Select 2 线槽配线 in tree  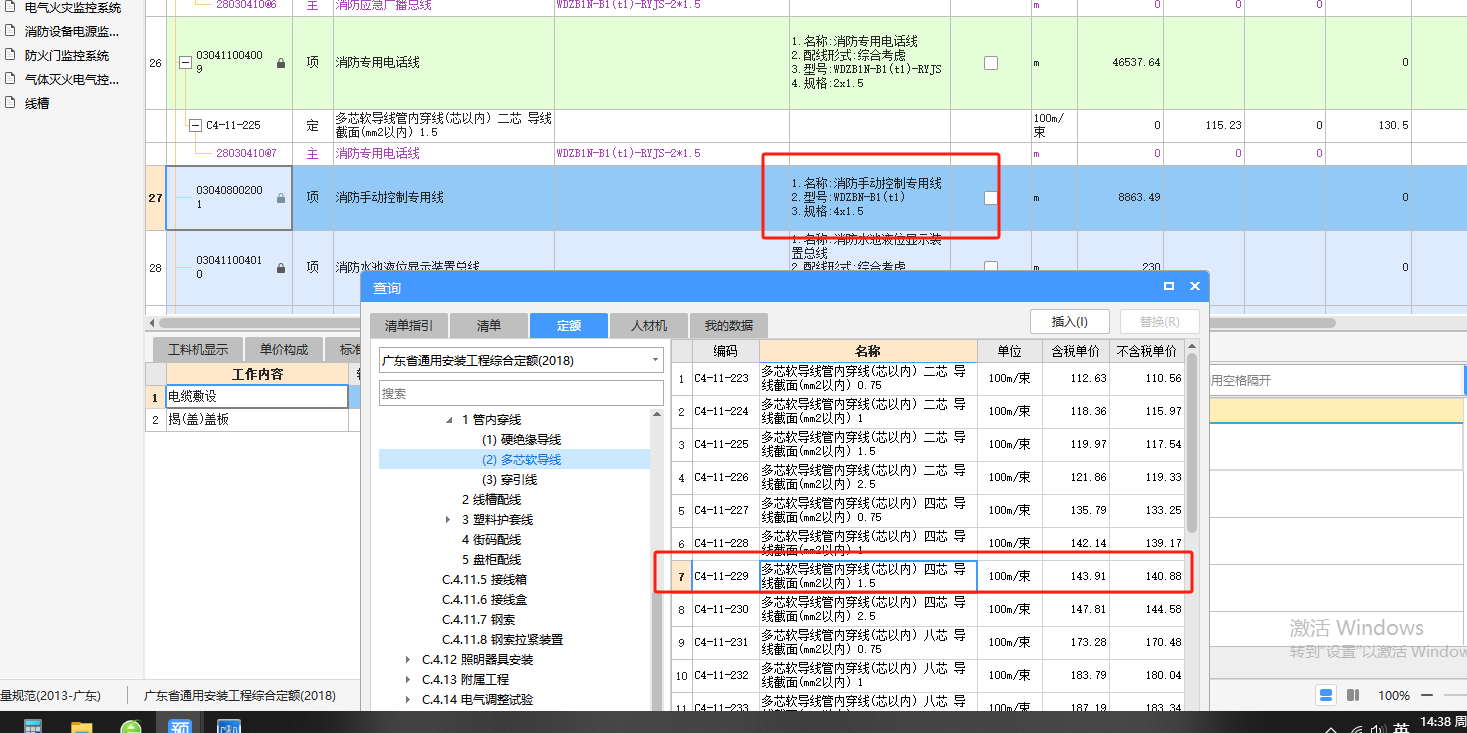[x=491, y=500]
